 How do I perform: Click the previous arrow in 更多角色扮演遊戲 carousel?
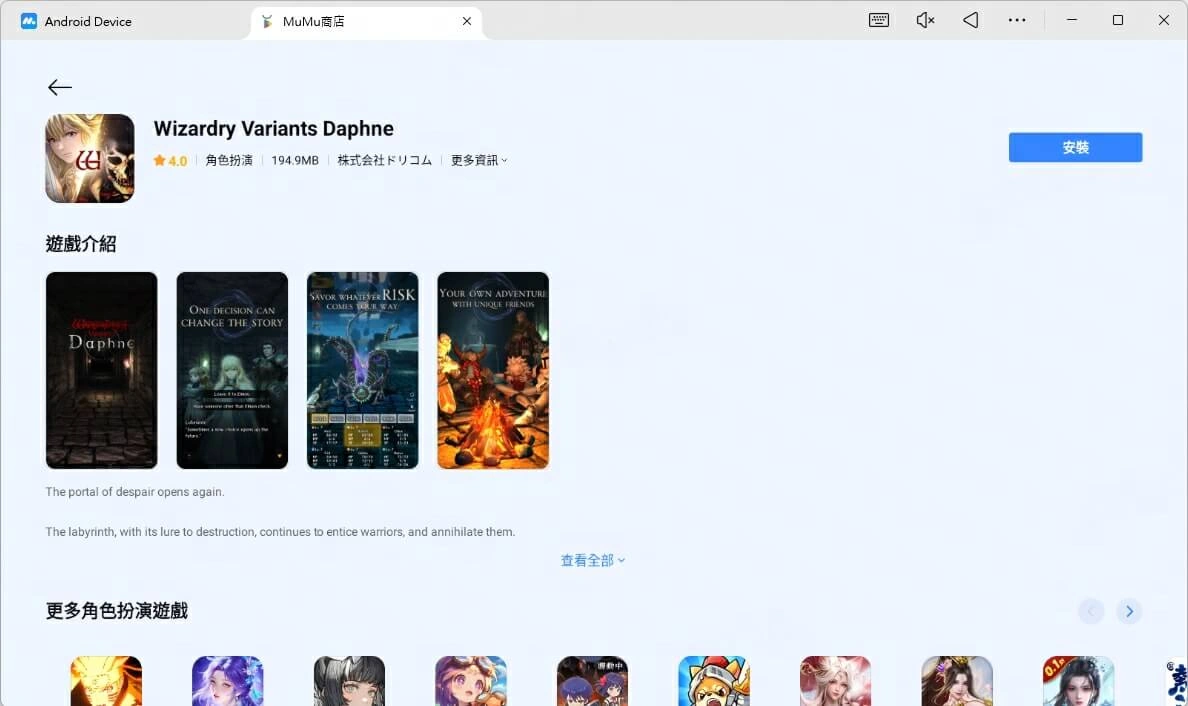(1091, 611)
